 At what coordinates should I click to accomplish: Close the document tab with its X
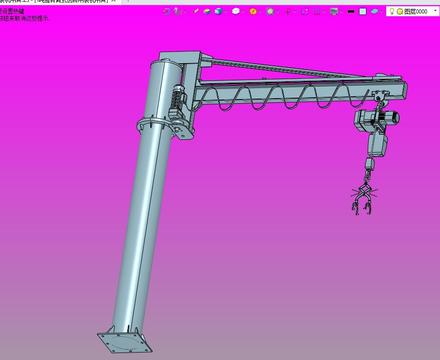tap(113, 1)
